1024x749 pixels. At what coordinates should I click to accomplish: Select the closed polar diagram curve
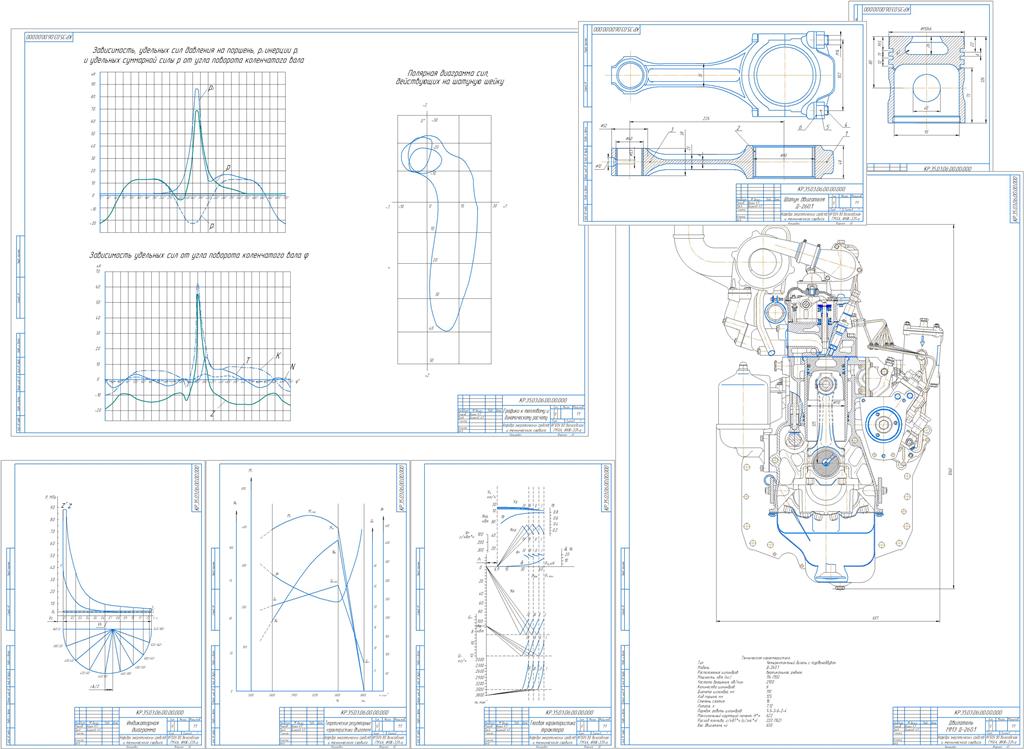pyautogui.click(x=440, y=232)
